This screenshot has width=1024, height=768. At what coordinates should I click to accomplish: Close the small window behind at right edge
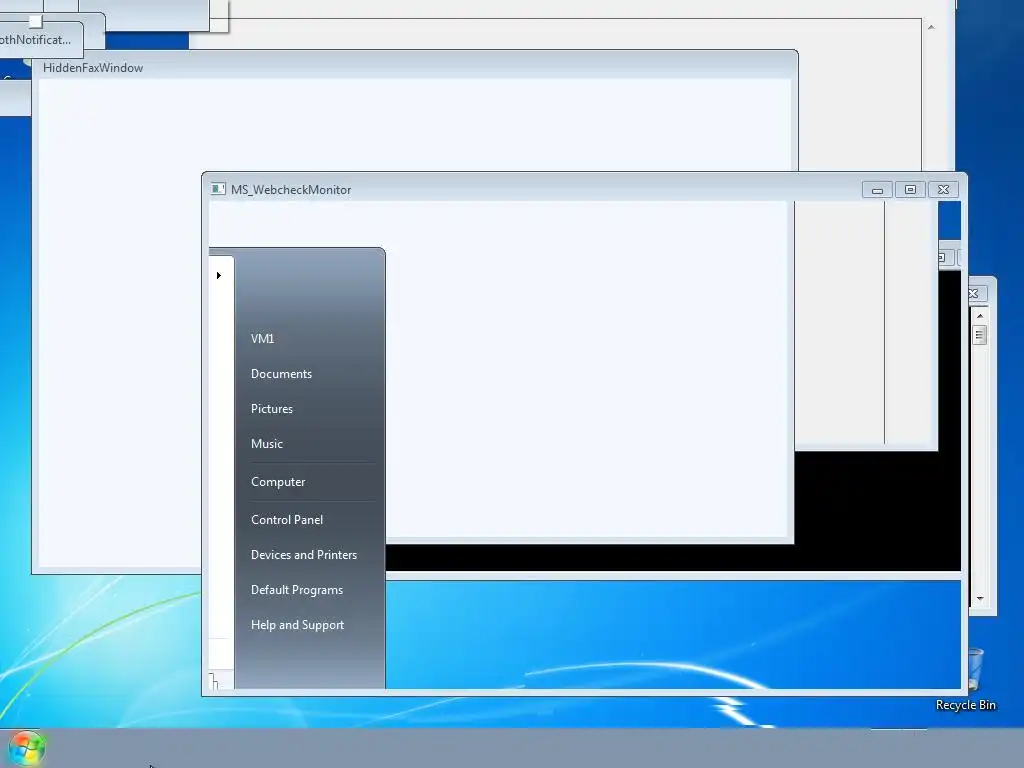974,294
